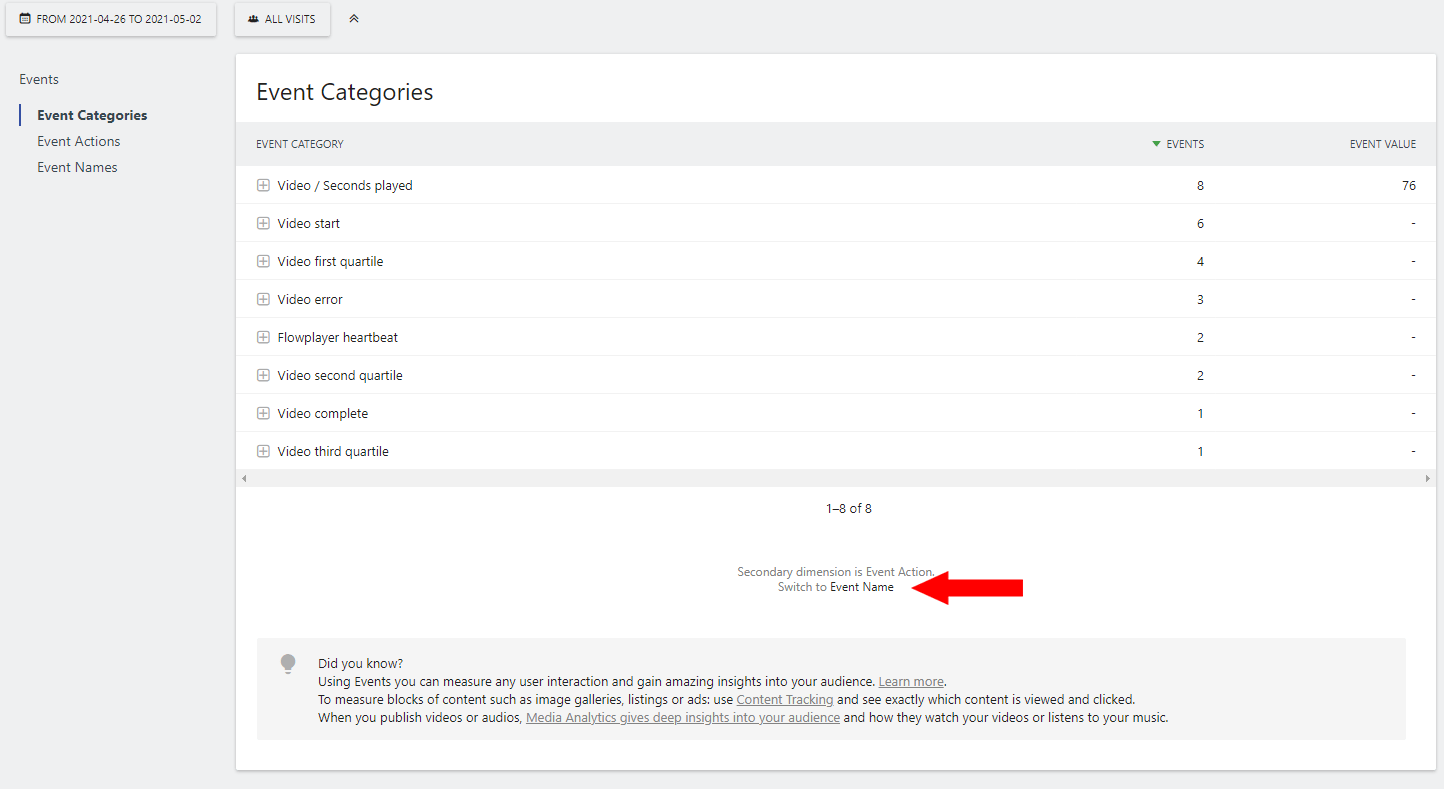Open the All Visits segment selector
This screenshot has height=789, width=1444.
[x=282, y=19]
